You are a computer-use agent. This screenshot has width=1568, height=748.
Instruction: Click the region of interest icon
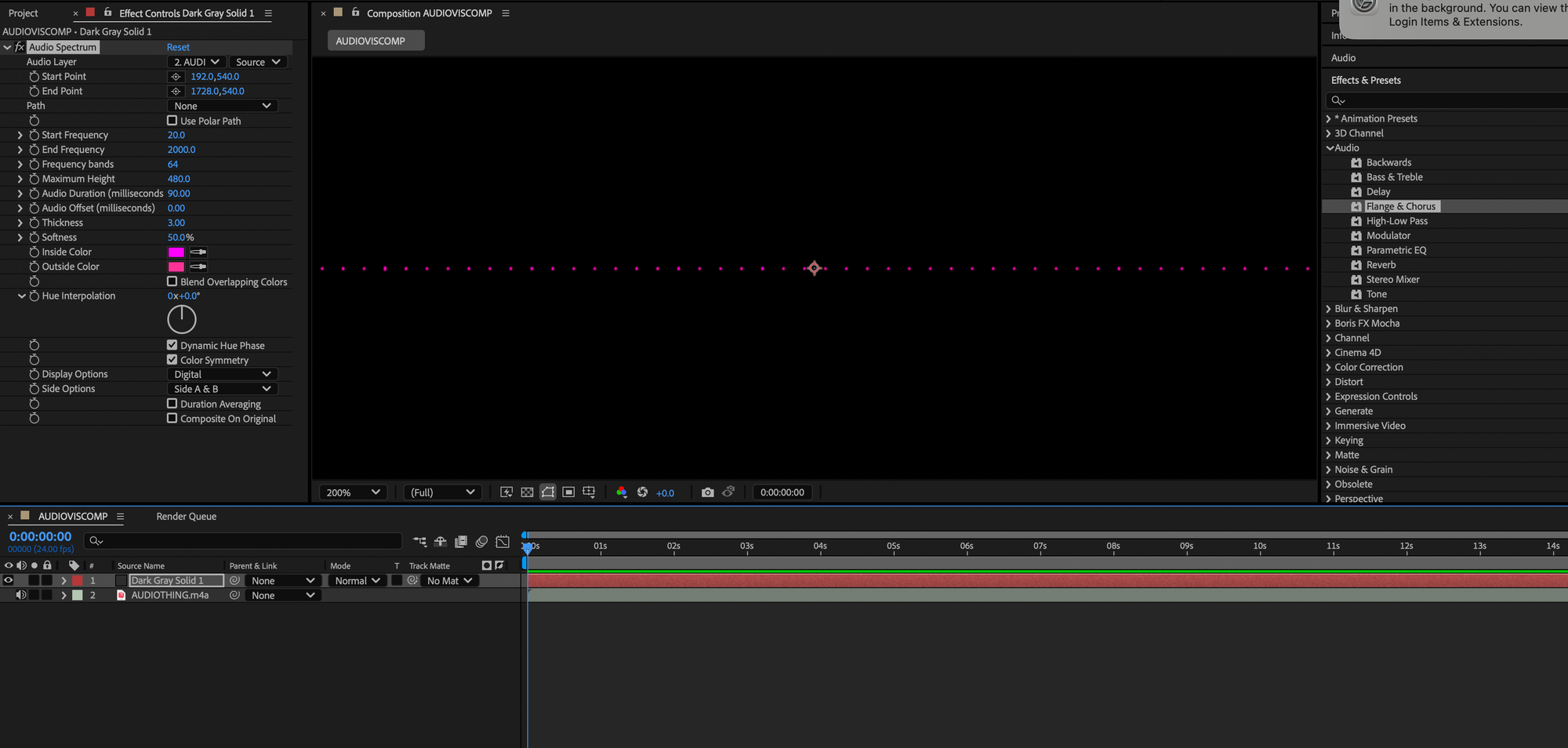[568, 492]
